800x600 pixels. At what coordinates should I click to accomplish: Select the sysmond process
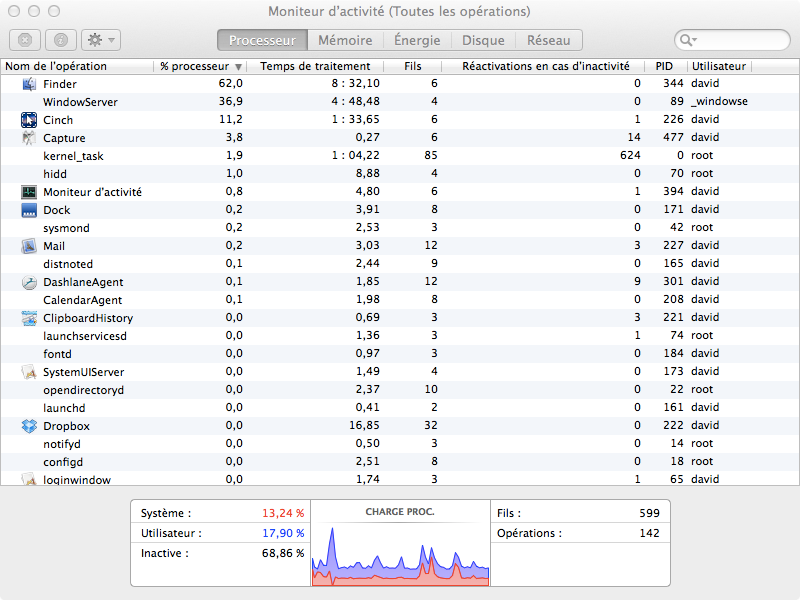pos(400,228)
